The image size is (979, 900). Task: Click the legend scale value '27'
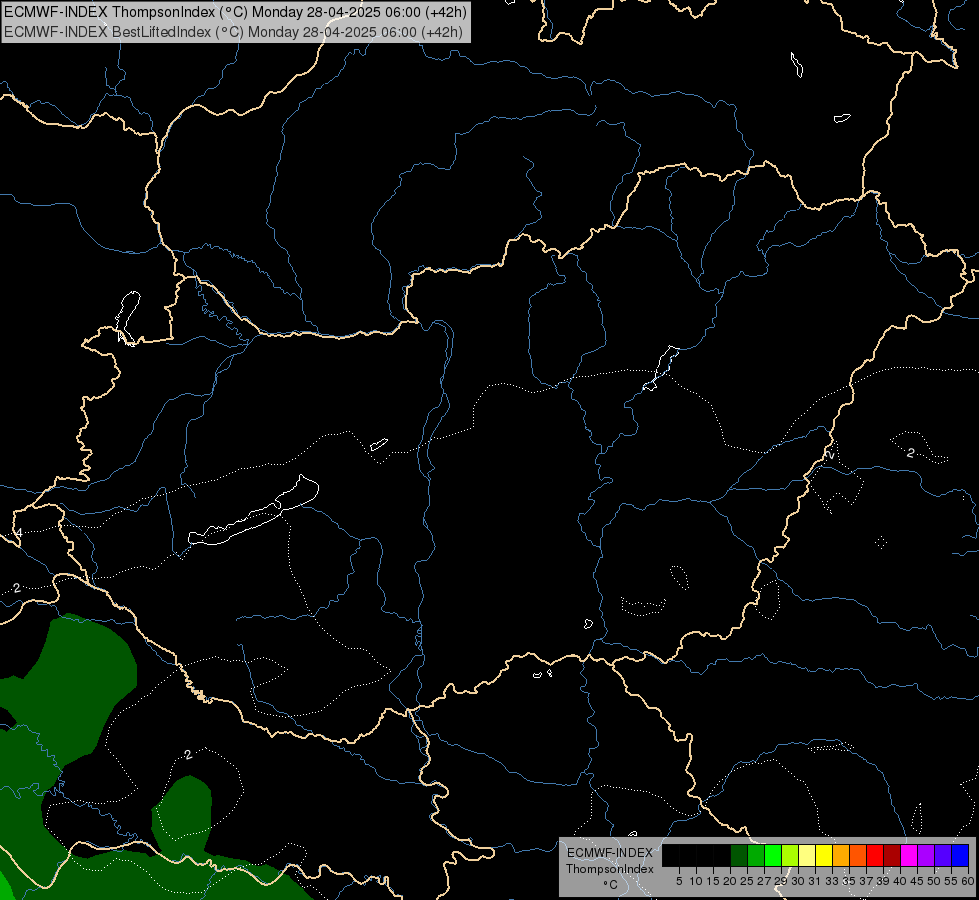[764, 881]
